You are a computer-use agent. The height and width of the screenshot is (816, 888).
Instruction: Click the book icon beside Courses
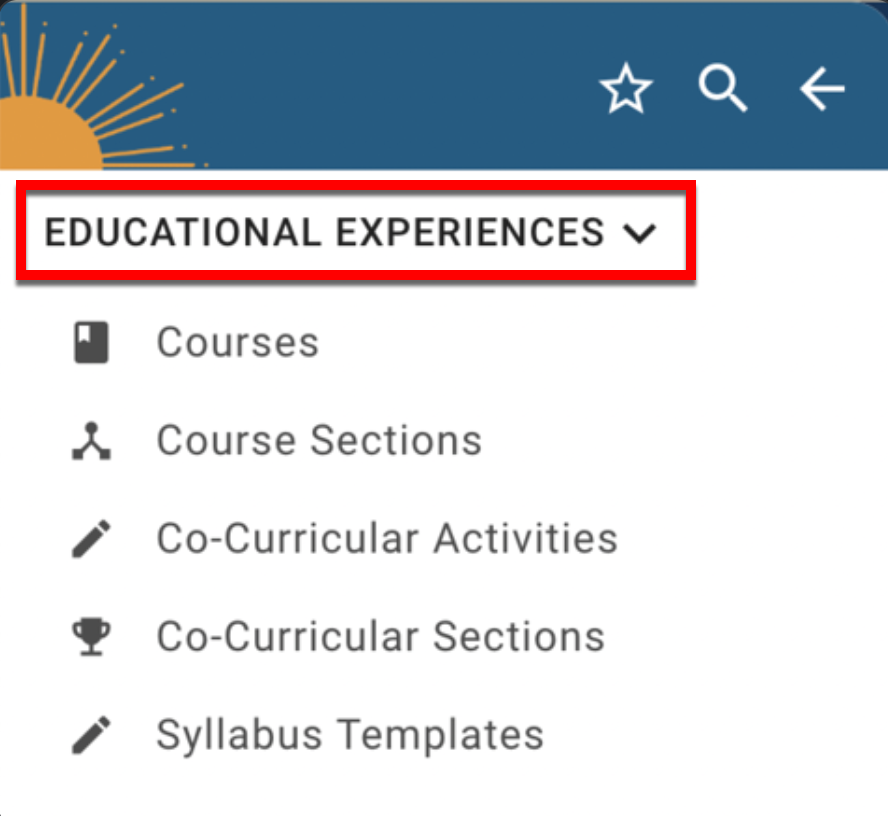coord(92,343)
